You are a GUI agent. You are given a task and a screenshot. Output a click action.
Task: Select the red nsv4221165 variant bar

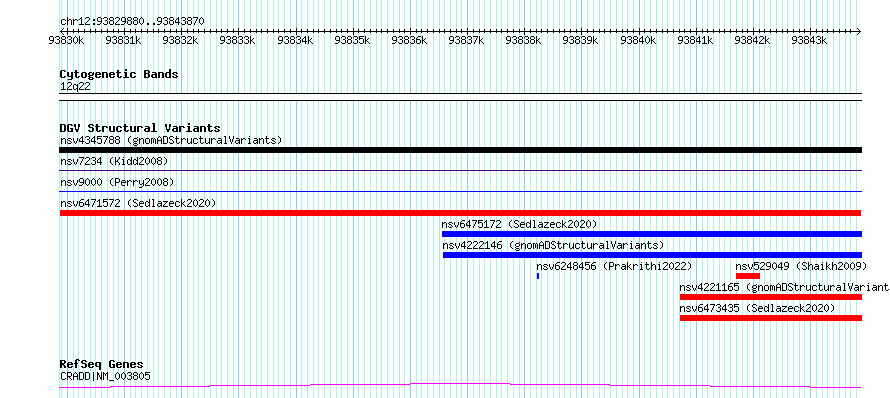771,297
